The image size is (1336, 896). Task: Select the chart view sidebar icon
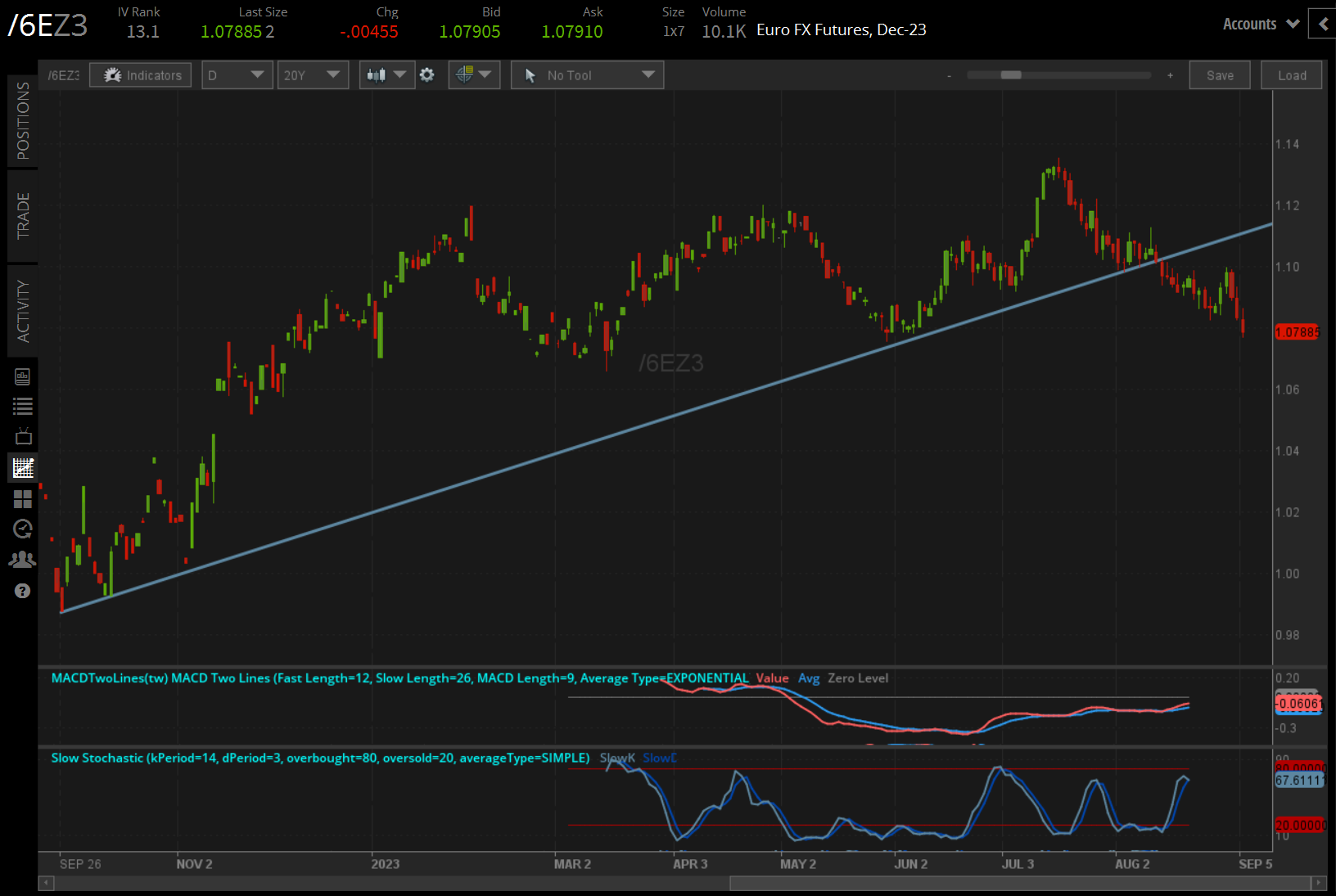coord(23,468)
